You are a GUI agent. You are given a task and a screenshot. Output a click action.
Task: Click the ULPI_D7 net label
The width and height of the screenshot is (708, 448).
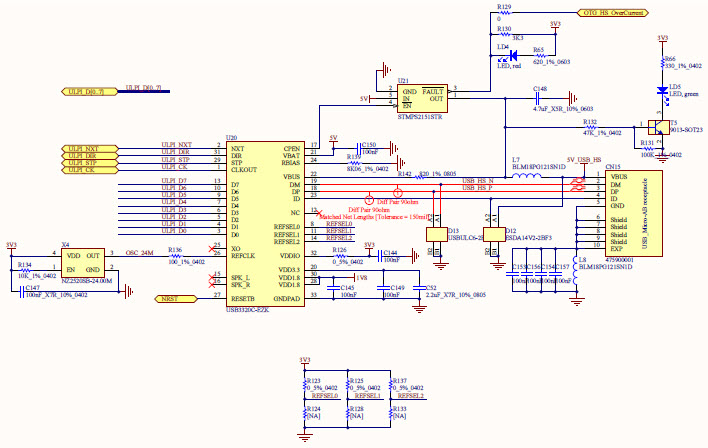[174, 181]
